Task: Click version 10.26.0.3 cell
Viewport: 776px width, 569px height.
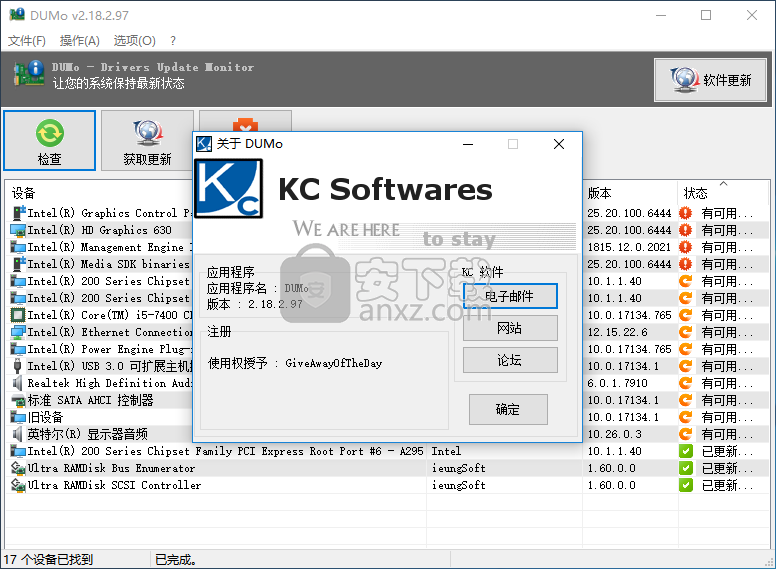Action: tap(614, 434)
